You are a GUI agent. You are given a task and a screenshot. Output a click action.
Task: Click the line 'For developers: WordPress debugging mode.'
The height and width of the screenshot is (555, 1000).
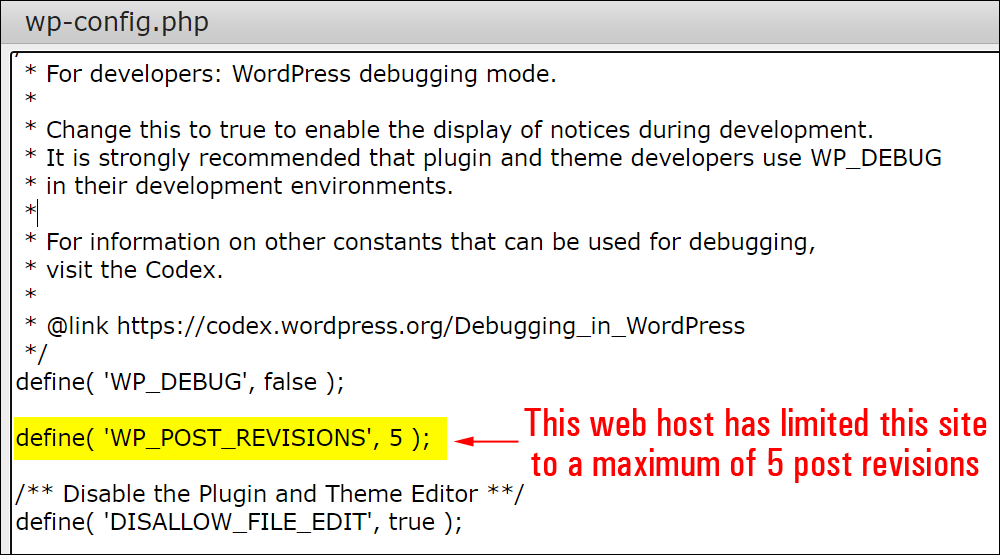pyautogui.click(x=291, y=75)
